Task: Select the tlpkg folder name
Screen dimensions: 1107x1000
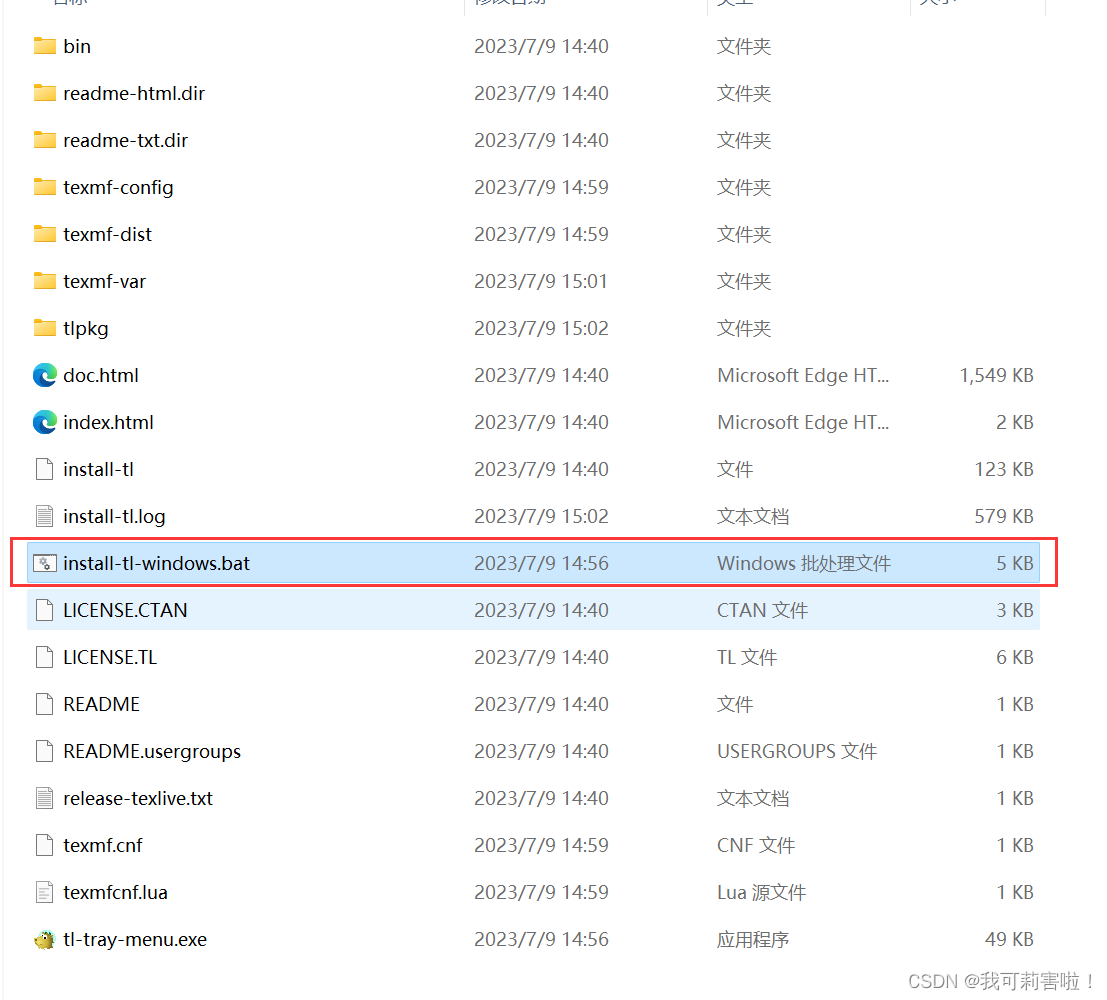Action: tap(85, 328)
